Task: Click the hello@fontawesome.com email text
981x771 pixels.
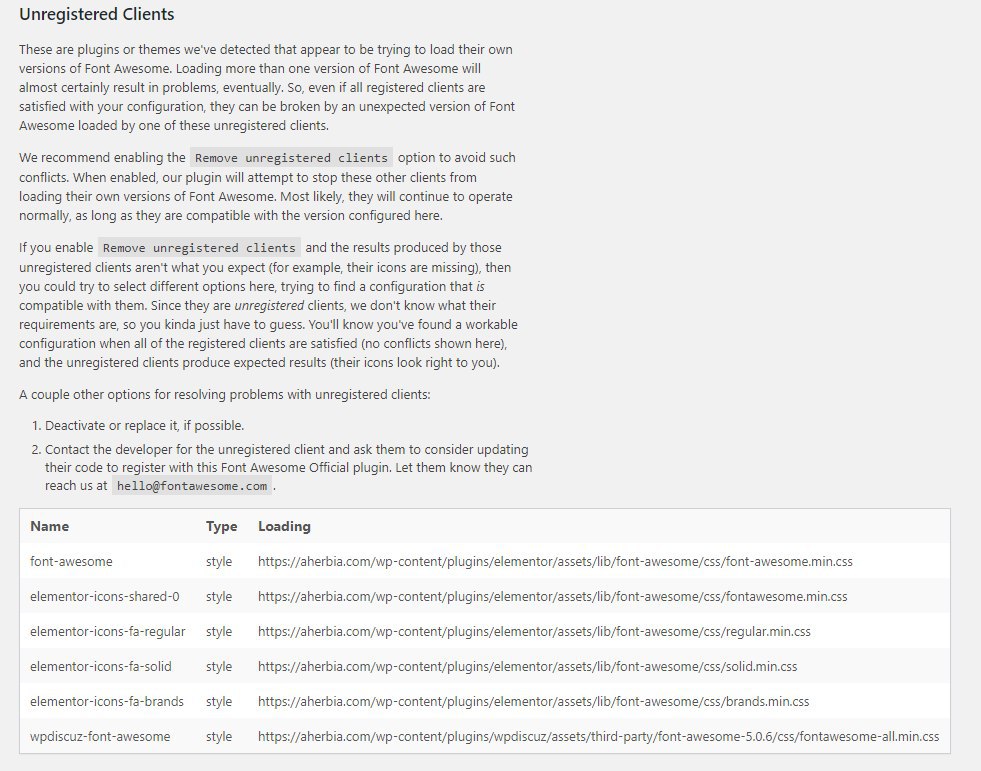Action: click(x=192, y=486)
